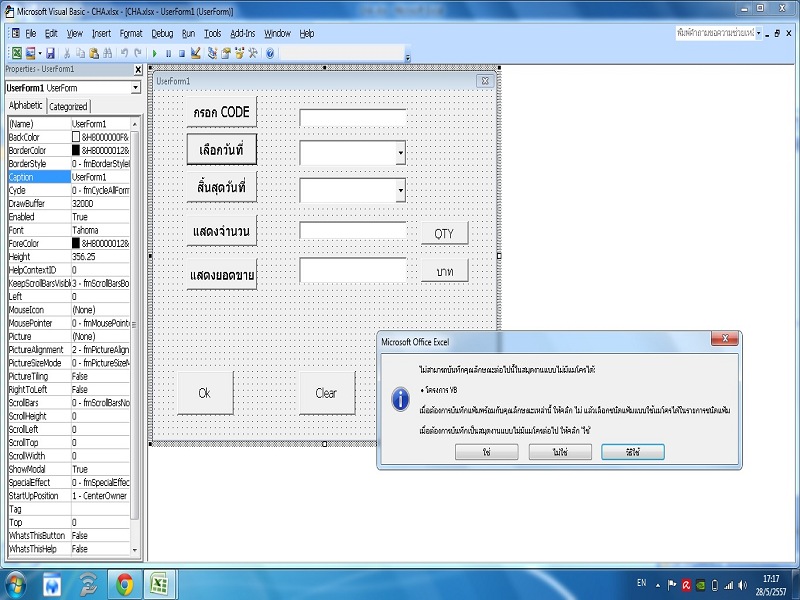Screen dimensions: 800x600
Task: Click the blue Help question mark icon
Action: [x=271, y=53]
